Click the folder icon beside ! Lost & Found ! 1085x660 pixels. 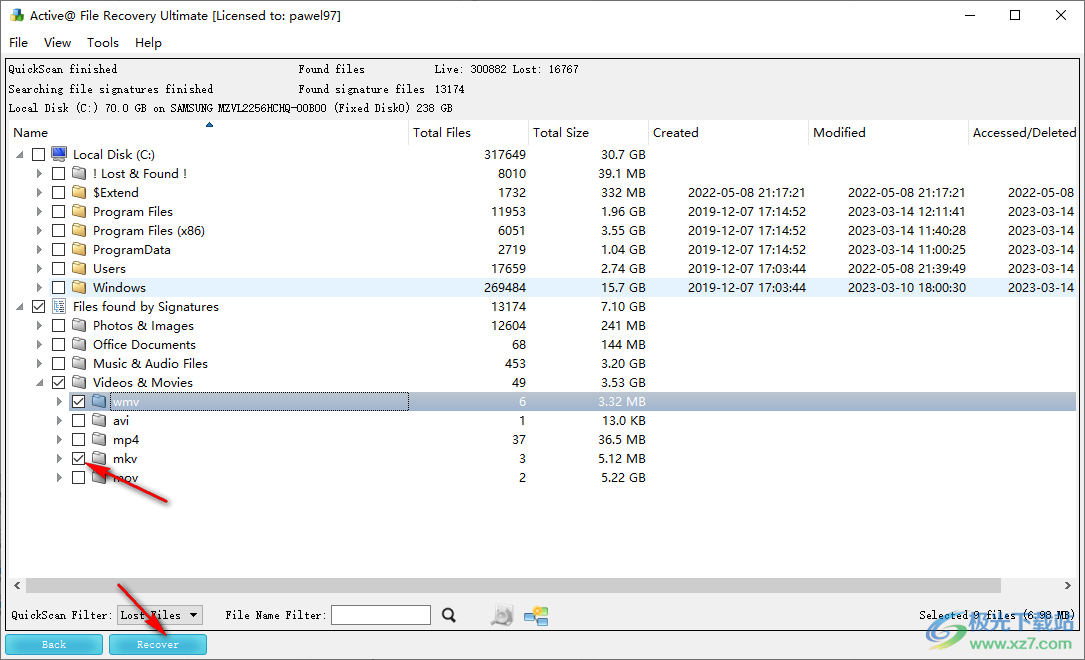pyautogui.click(x=80, y=173)
